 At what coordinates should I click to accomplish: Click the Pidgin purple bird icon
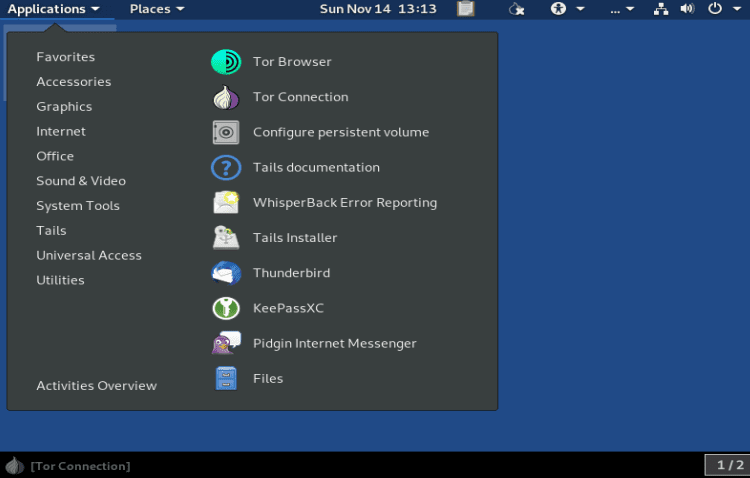click(226, 343)
